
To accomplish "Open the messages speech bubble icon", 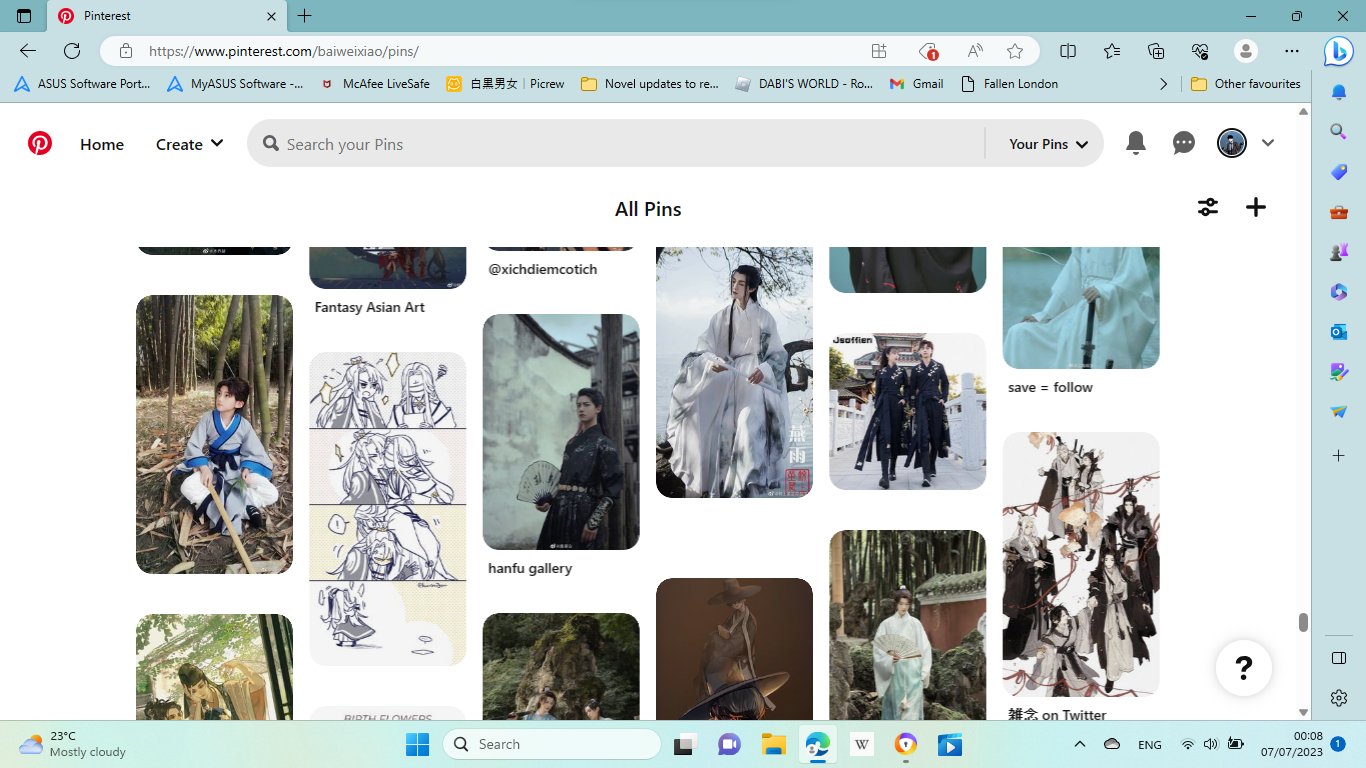I will coord(1184,144).
